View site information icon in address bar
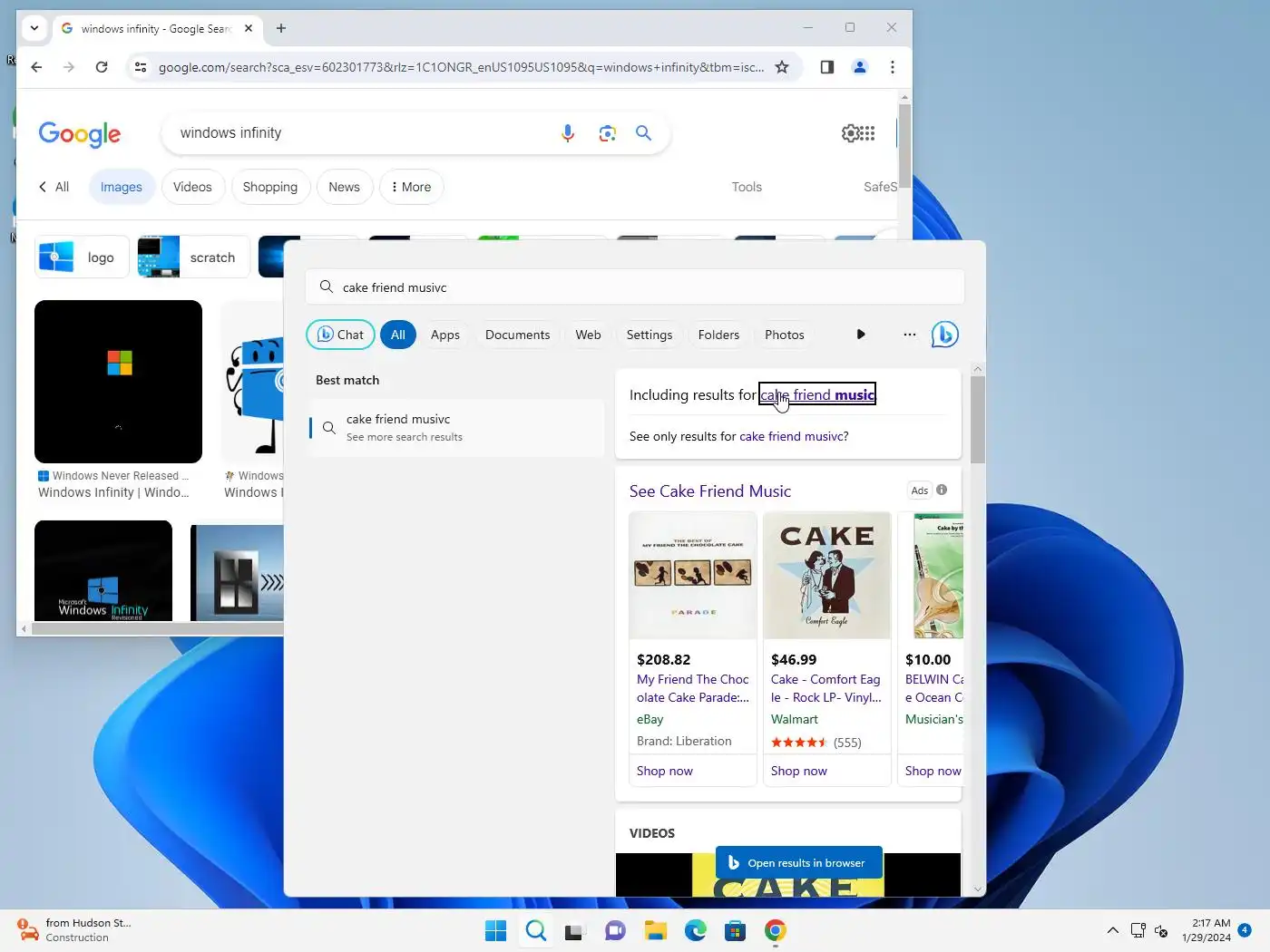 coord(141,67)
